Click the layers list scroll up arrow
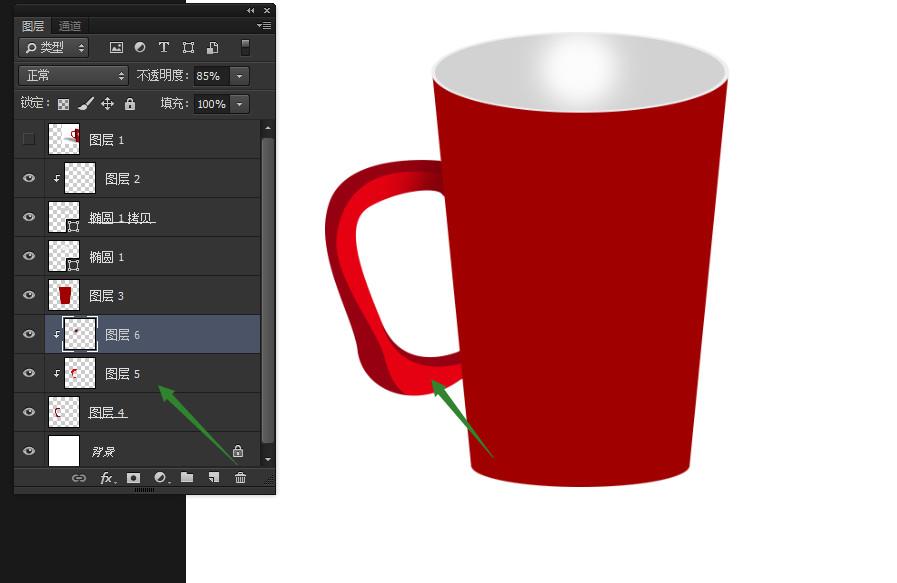 tap(268, 128)
